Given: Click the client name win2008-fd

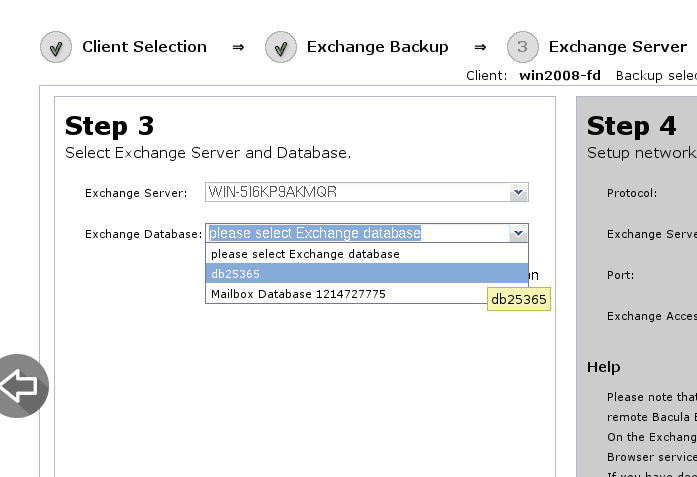Looking at the screenshot, I should [x=560, y=76].
